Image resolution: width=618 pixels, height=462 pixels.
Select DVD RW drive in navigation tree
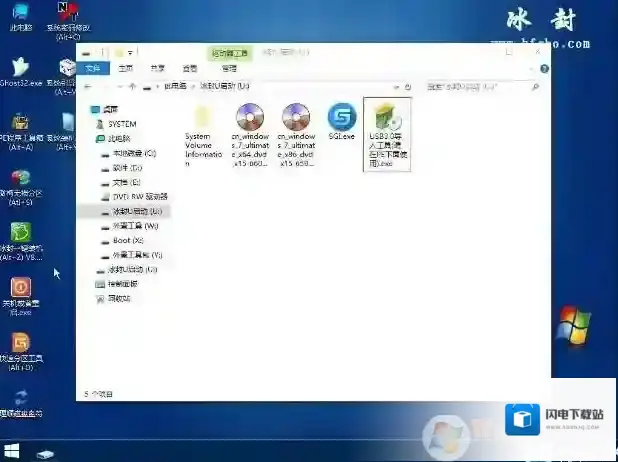(x=139, y=197)
